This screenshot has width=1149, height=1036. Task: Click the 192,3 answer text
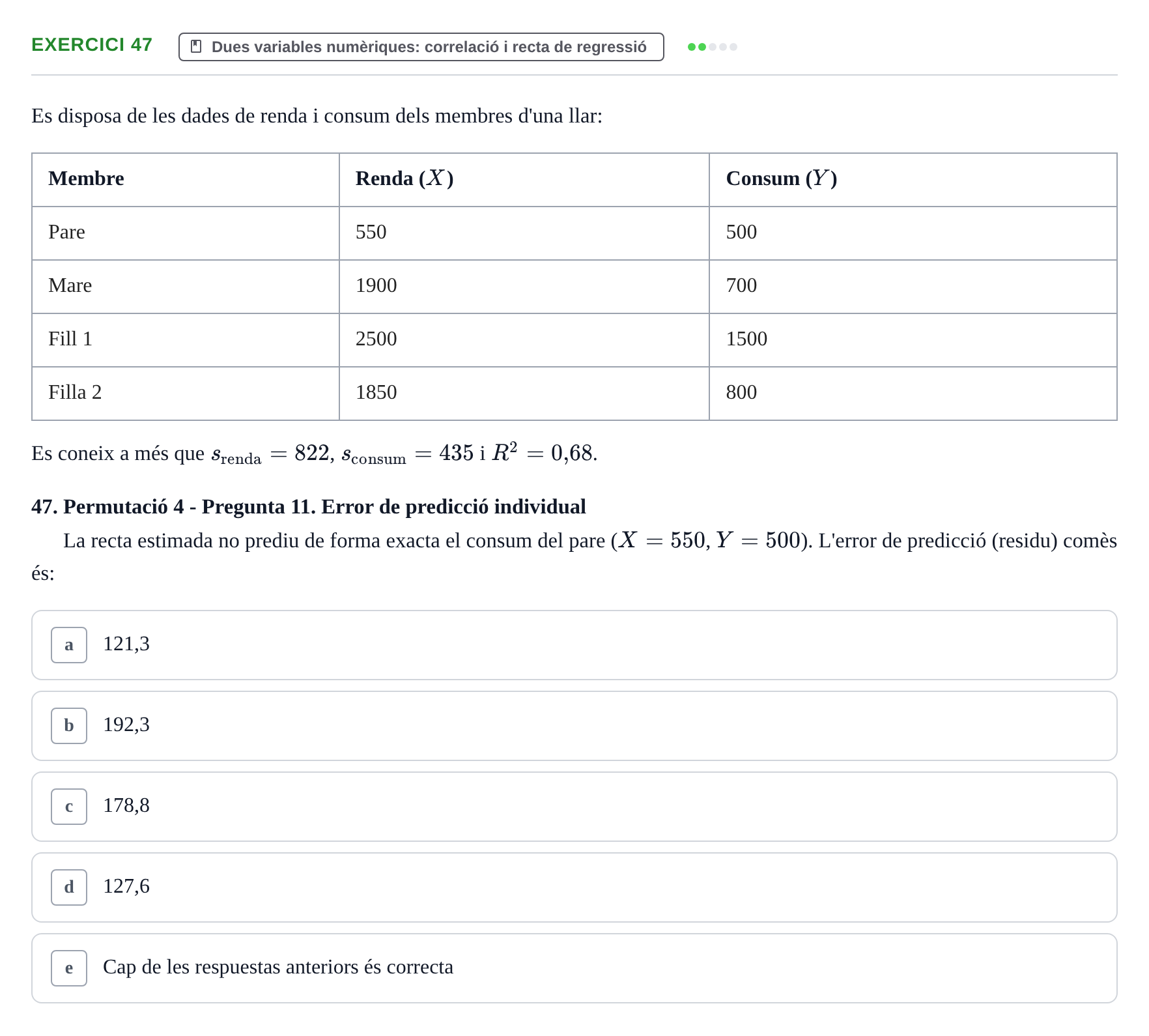(x=126, y=725)
